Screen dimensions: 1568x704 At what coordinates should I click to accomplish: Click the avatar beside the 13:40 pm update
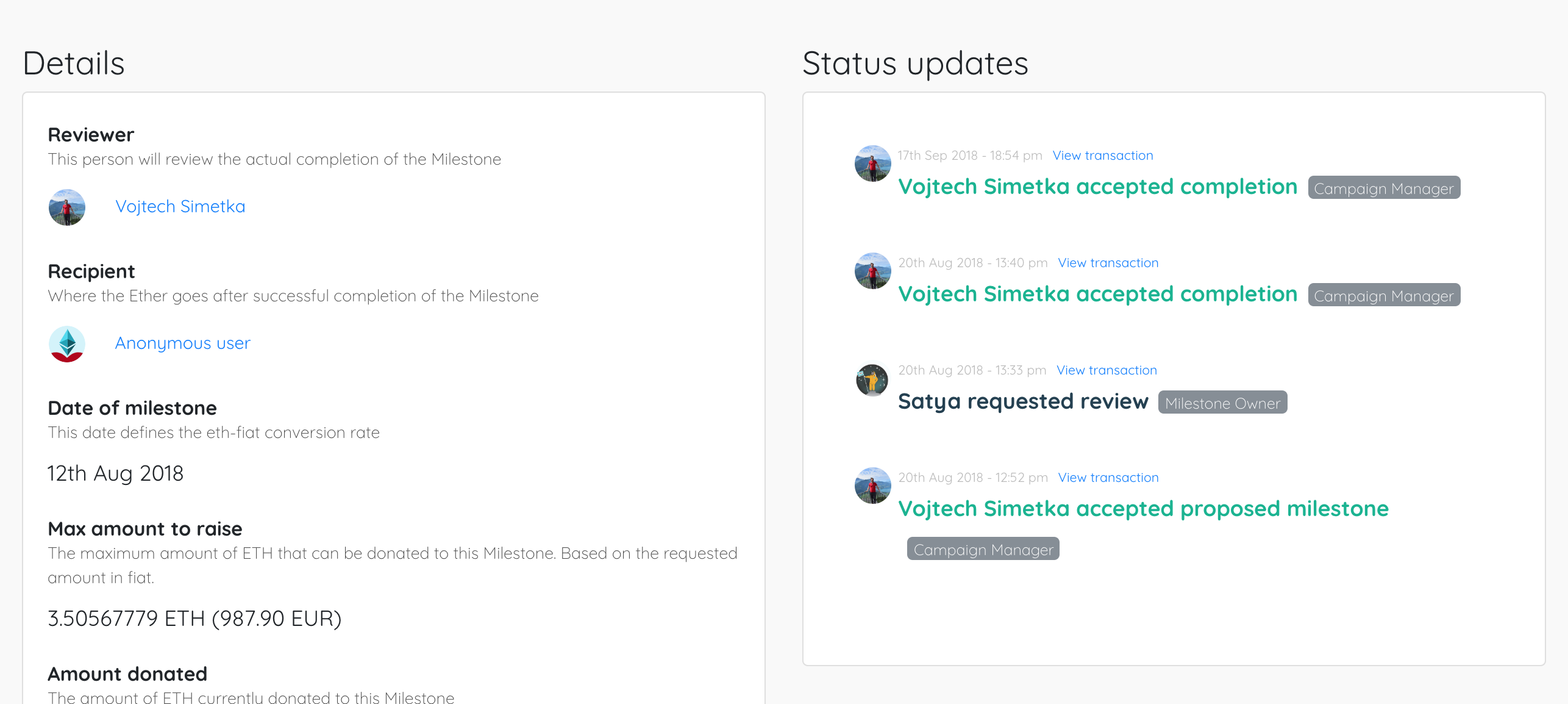873,271
